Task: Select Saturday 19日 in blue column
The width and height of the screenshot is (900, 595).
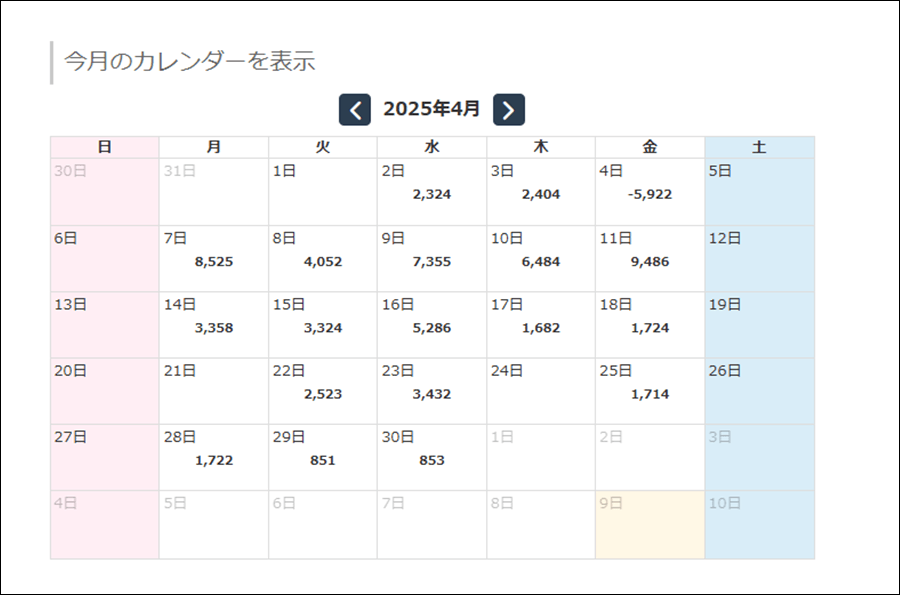Action: tap(759, 325)
